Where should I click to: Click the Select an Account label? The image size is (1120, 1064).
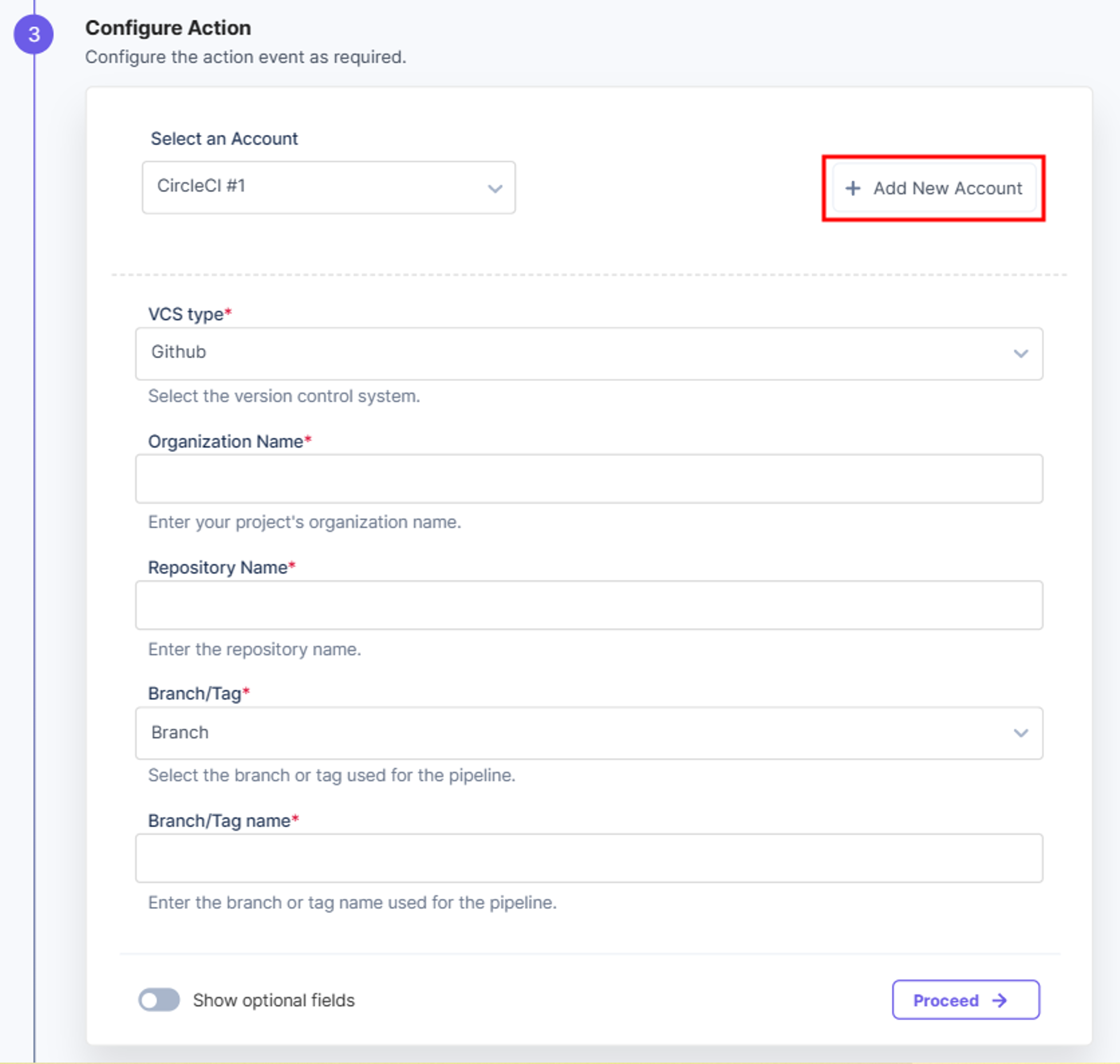coord(224,138)
